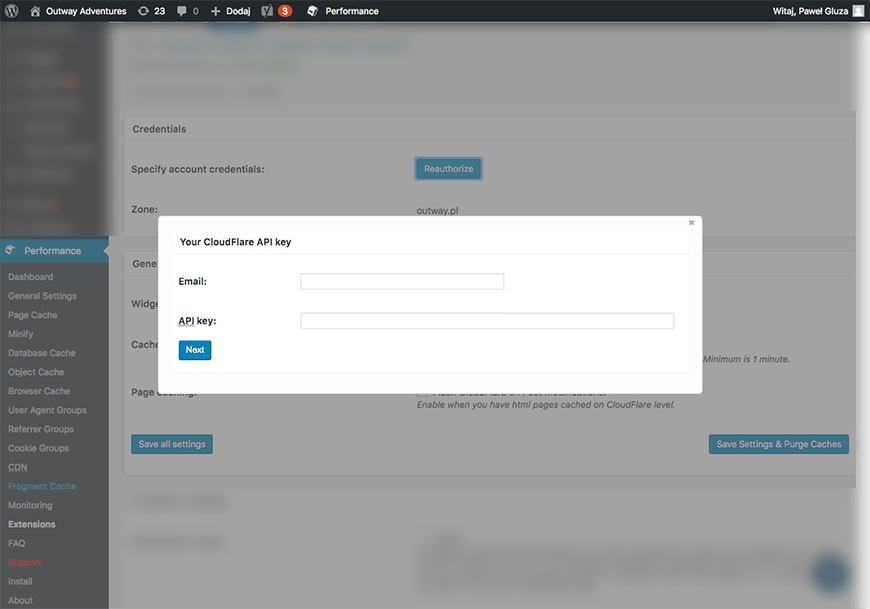Focus the Email input field
Screen dimensions: 870x609
(402, 282)
